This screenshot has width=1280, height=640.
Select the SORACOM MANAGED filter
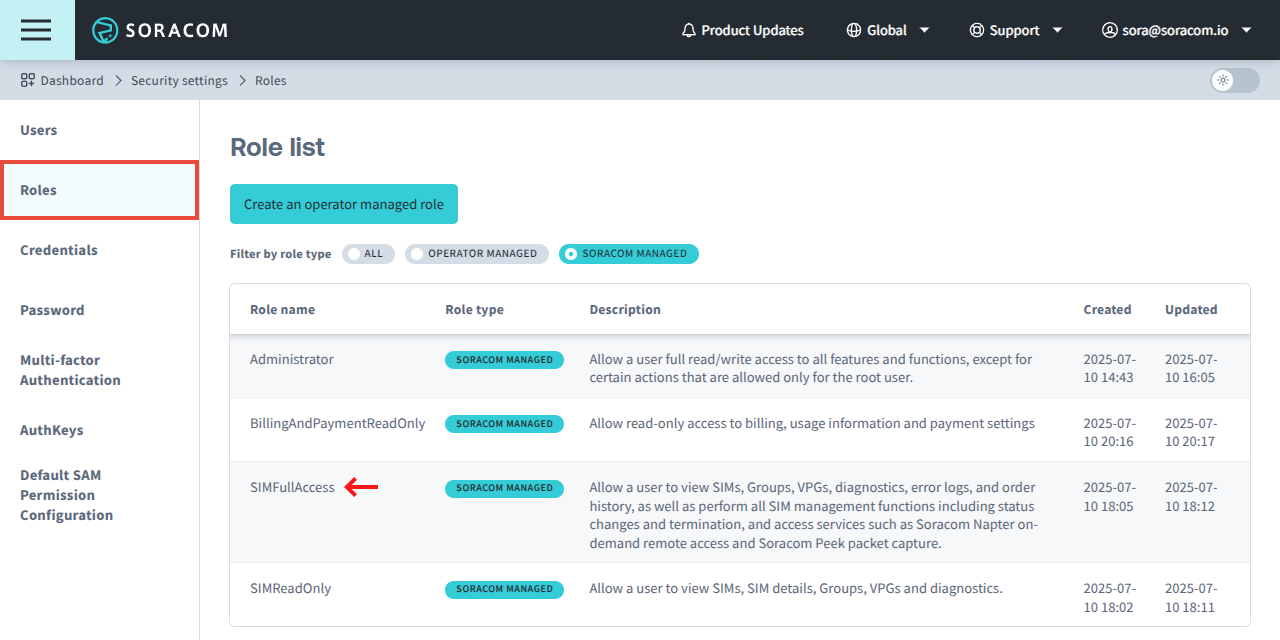628,253
